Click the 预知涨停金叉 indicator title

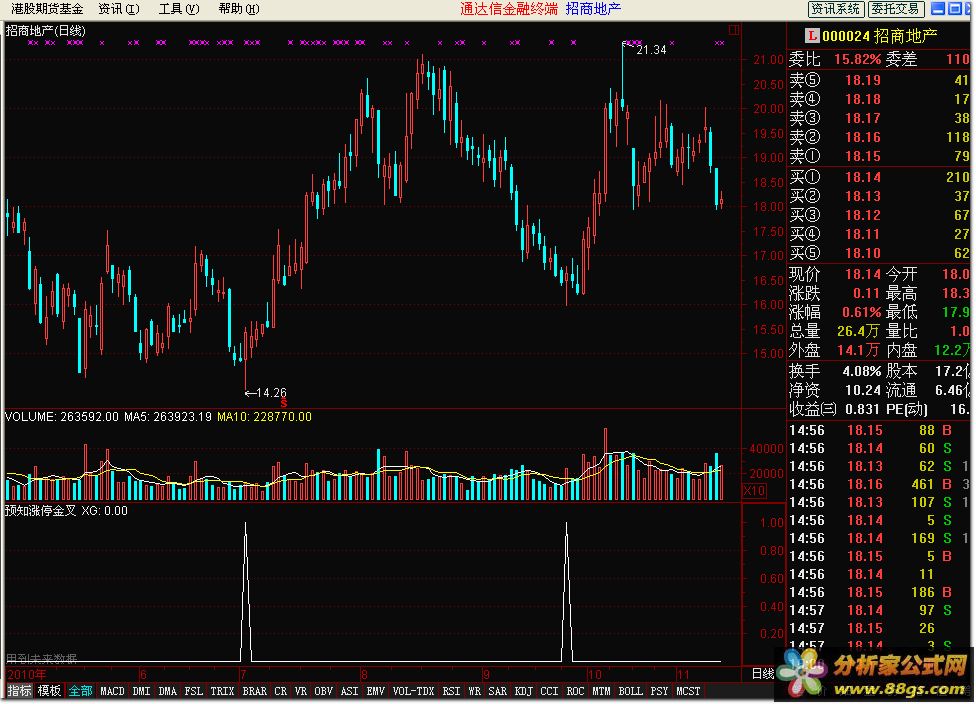[x=40, y=511]
